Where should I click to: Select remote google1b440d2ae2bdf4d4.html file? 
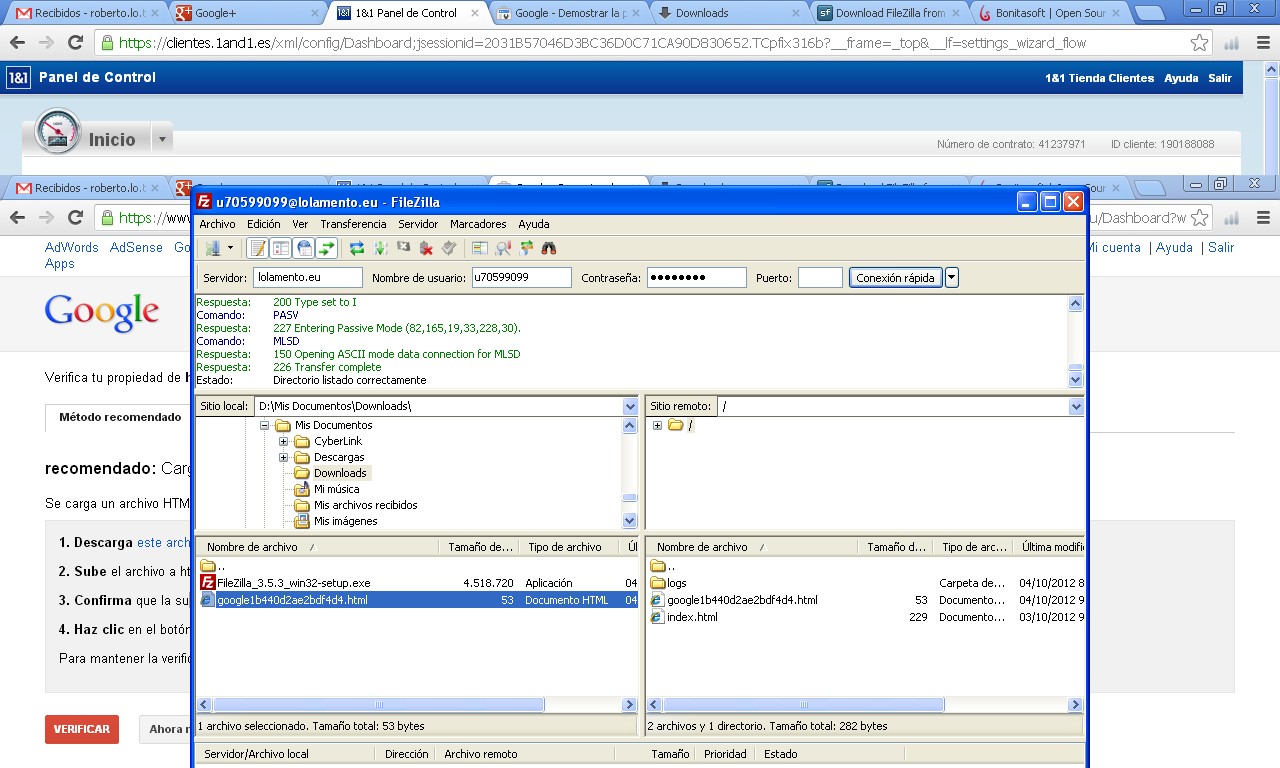point(742,600)
